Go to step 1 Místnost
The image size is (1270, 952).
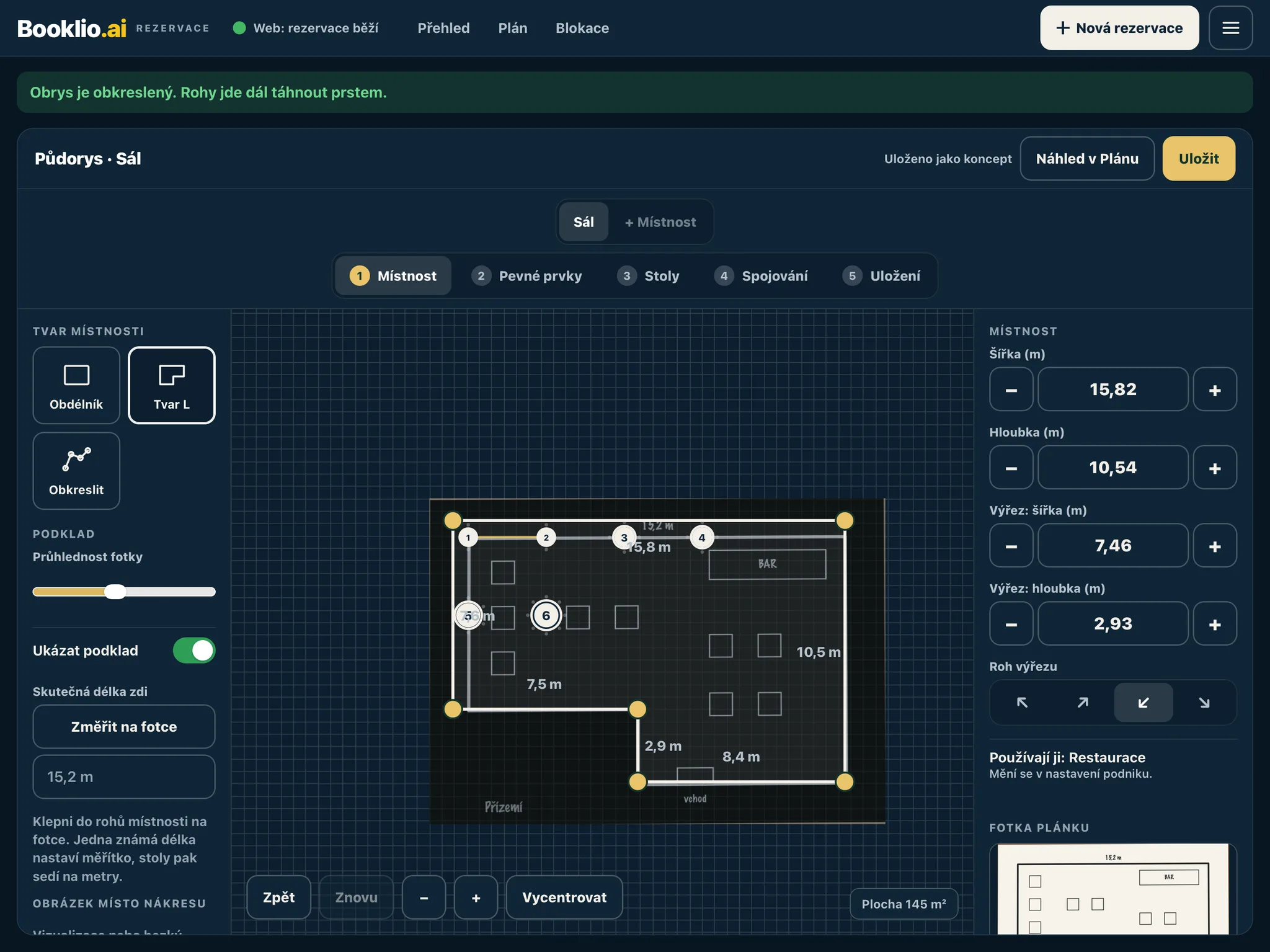pyautogui.click(x=393, y=276)
